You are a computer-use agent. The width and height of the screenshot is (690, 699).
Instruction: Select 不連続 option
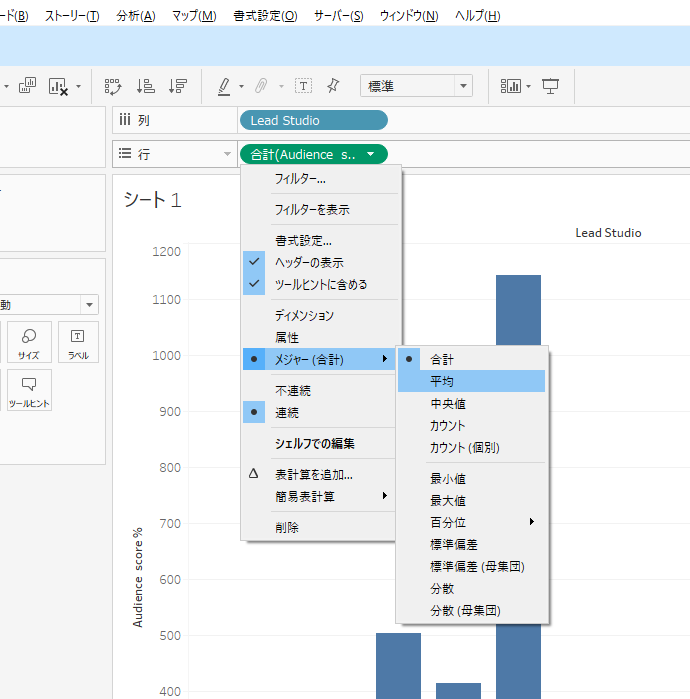(319, 391)
